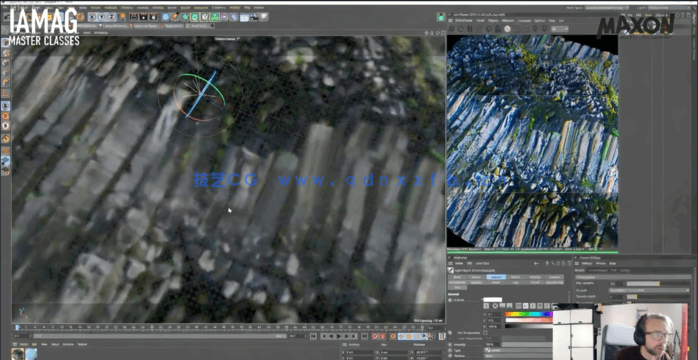
Task: Click the Render to Picture Viewer icon
Action: 143,17
